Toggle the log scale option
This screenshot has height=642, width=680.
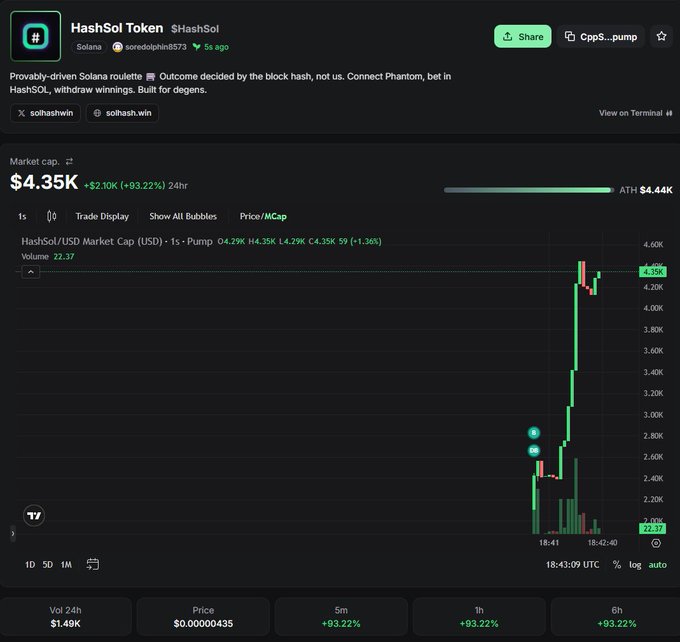tap(635, 565)
